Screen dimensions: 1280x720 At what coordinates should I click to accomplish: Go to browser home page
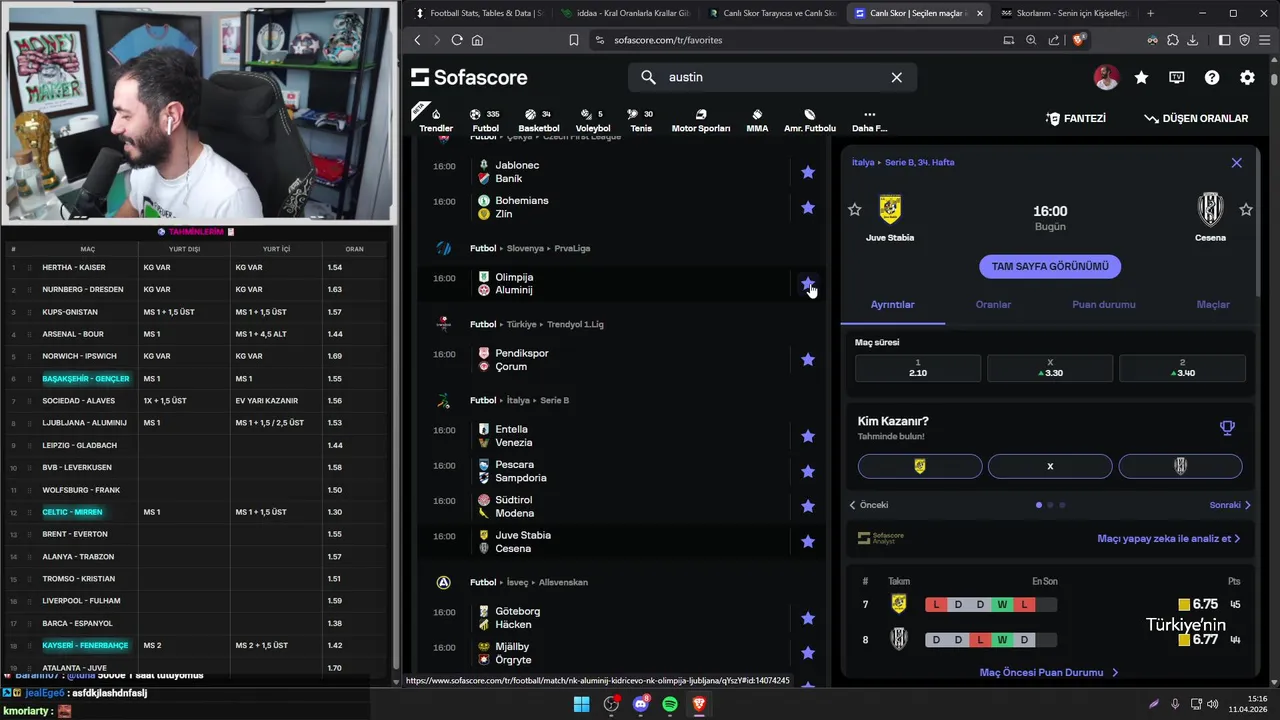[x=477, y=40]
